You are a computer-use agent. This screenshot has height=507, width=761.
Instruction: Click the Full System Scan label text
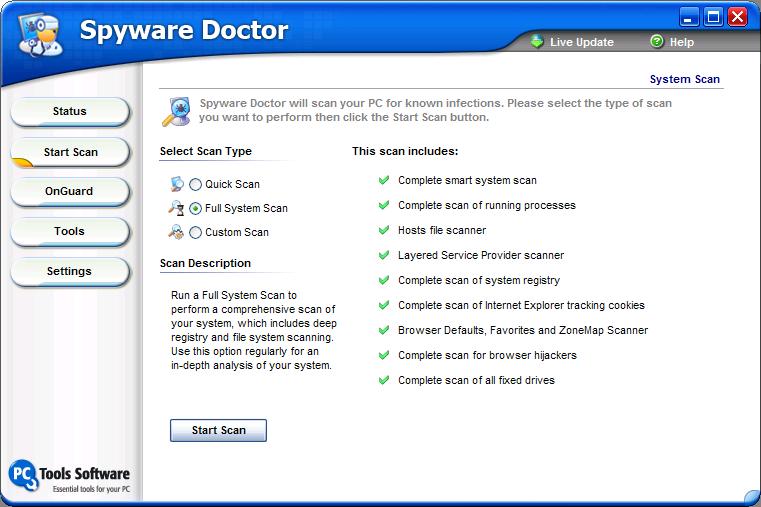pos(246,208)
